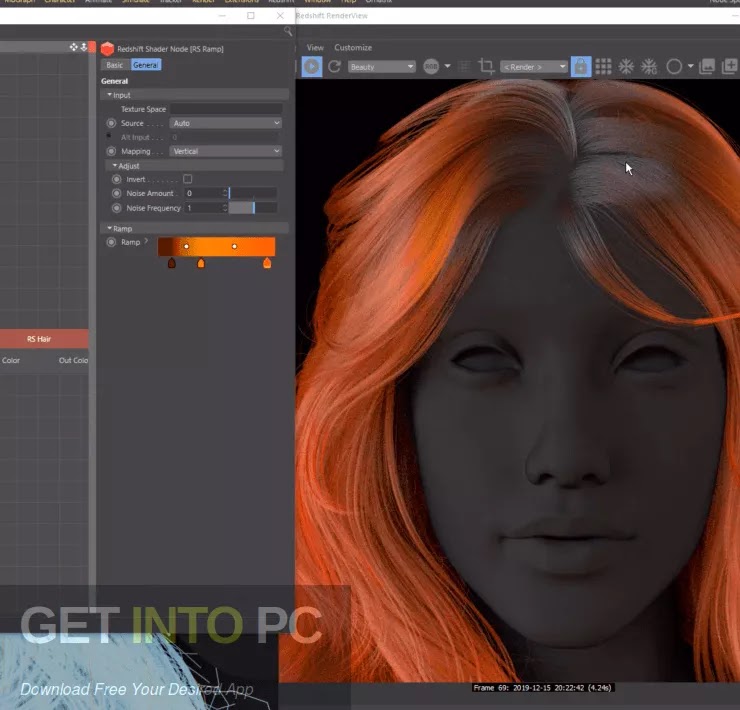Click the search magnifier in node editor
Viewport: 740px width, 710px height.
[287, 31]
